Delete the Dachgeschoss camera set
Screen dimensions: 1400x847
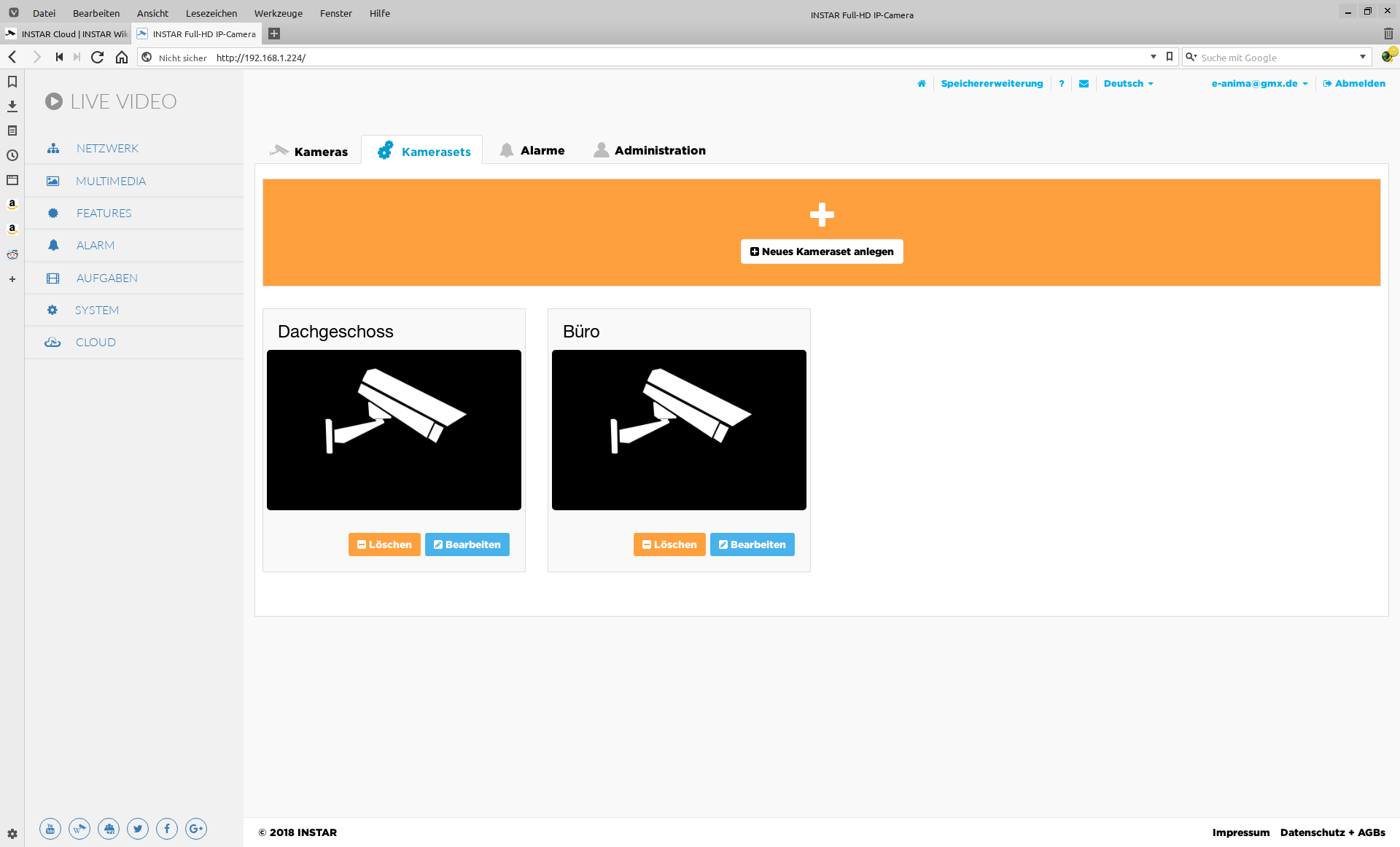(384, 544)
